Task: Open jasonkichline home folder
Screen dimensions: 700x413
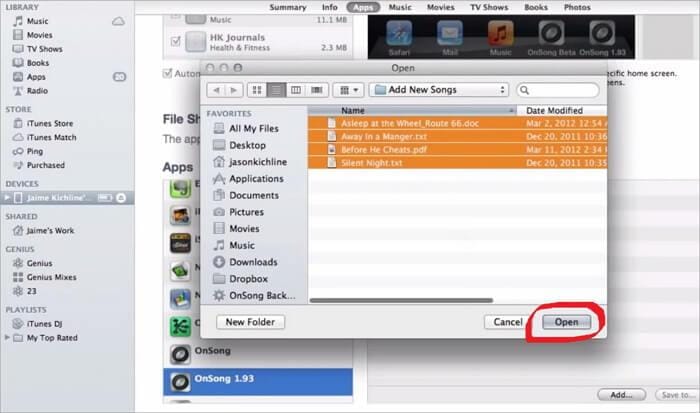Action: pos(258,162)
